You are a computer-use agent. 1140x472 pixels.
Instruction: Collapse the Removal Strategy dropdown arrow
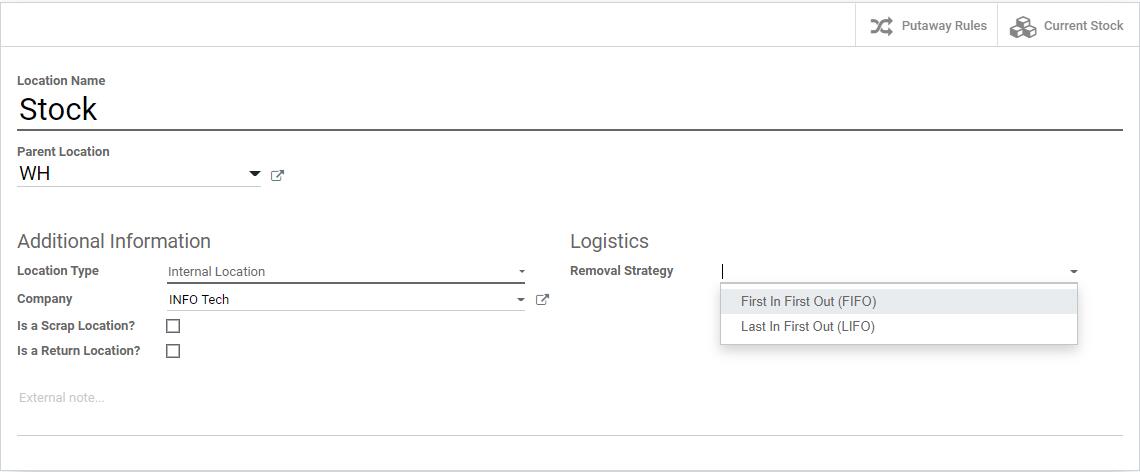[x=1074, y=272]
